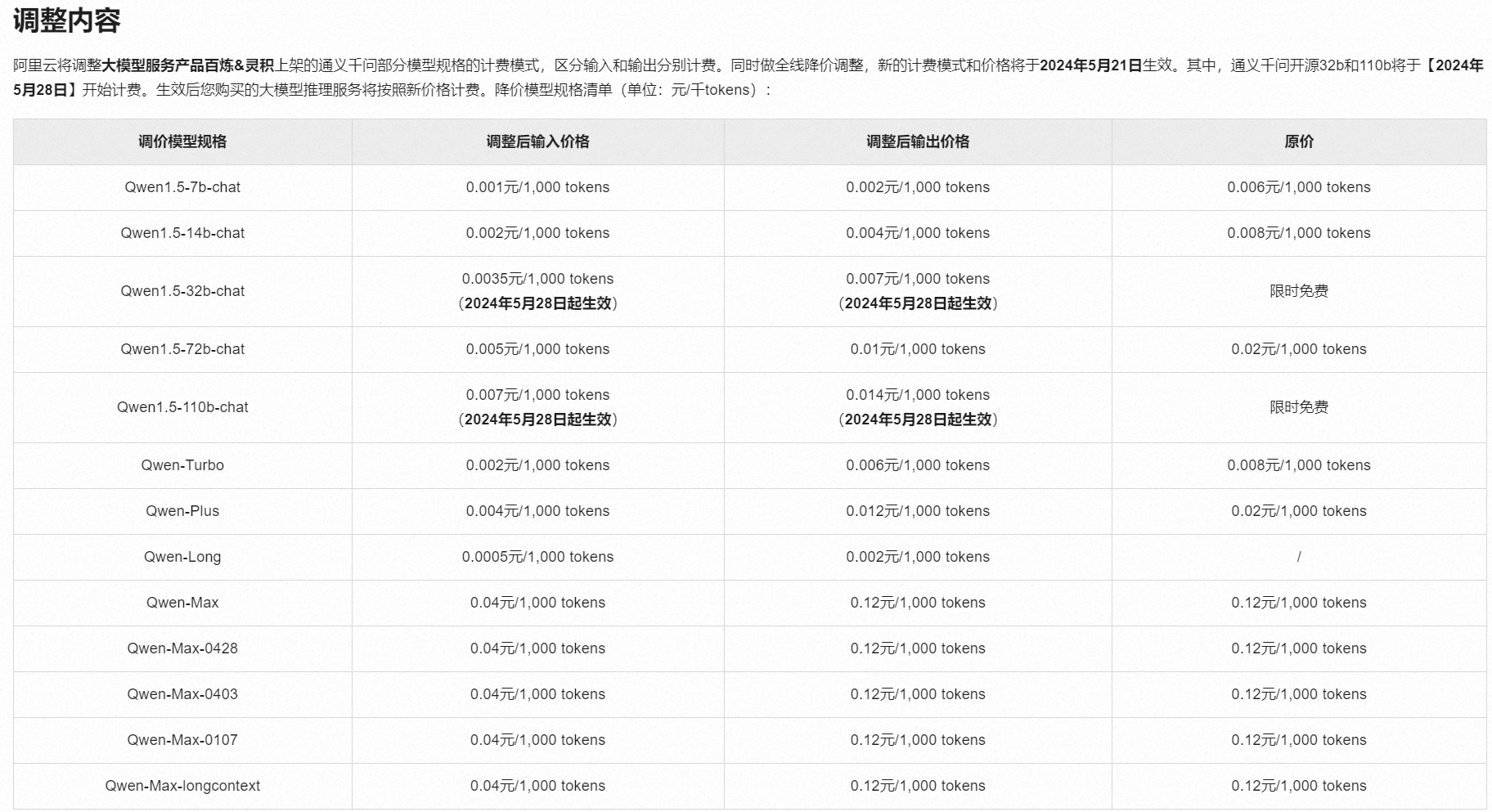Select the Qwen-Max-0428 model name cell
This screenshot has width=1492, height=812.
click(x=182, y=648)
